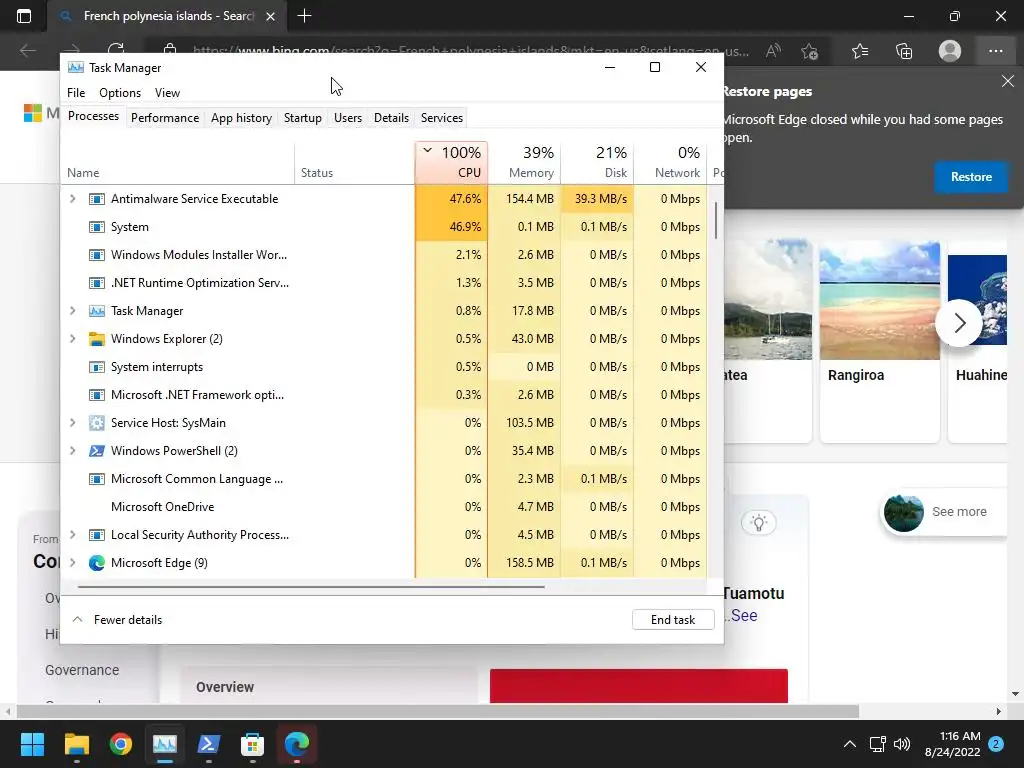Switch to the Services tab

[441, 118]
